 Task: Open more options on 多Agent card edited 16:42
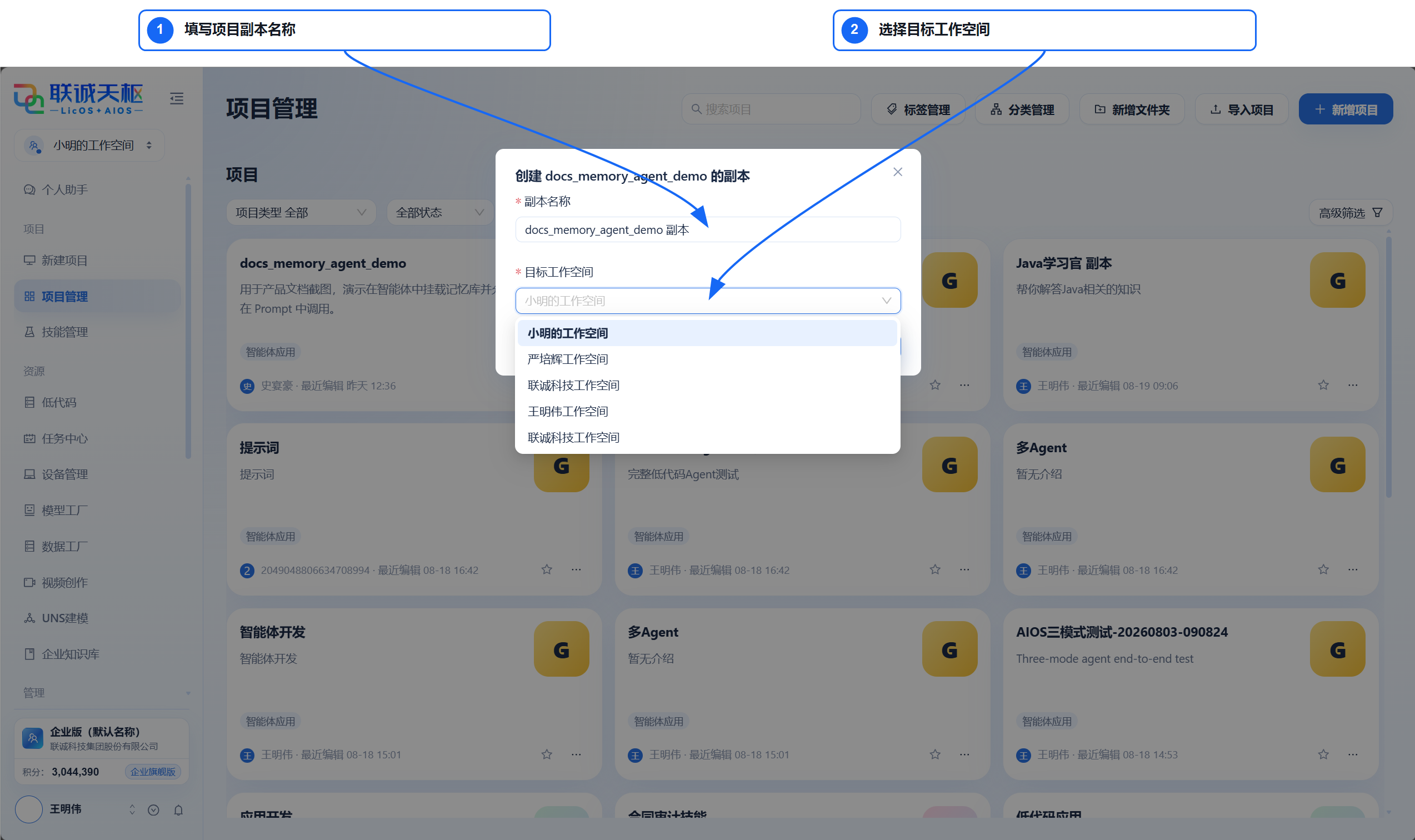click(x=1353, y=569)
